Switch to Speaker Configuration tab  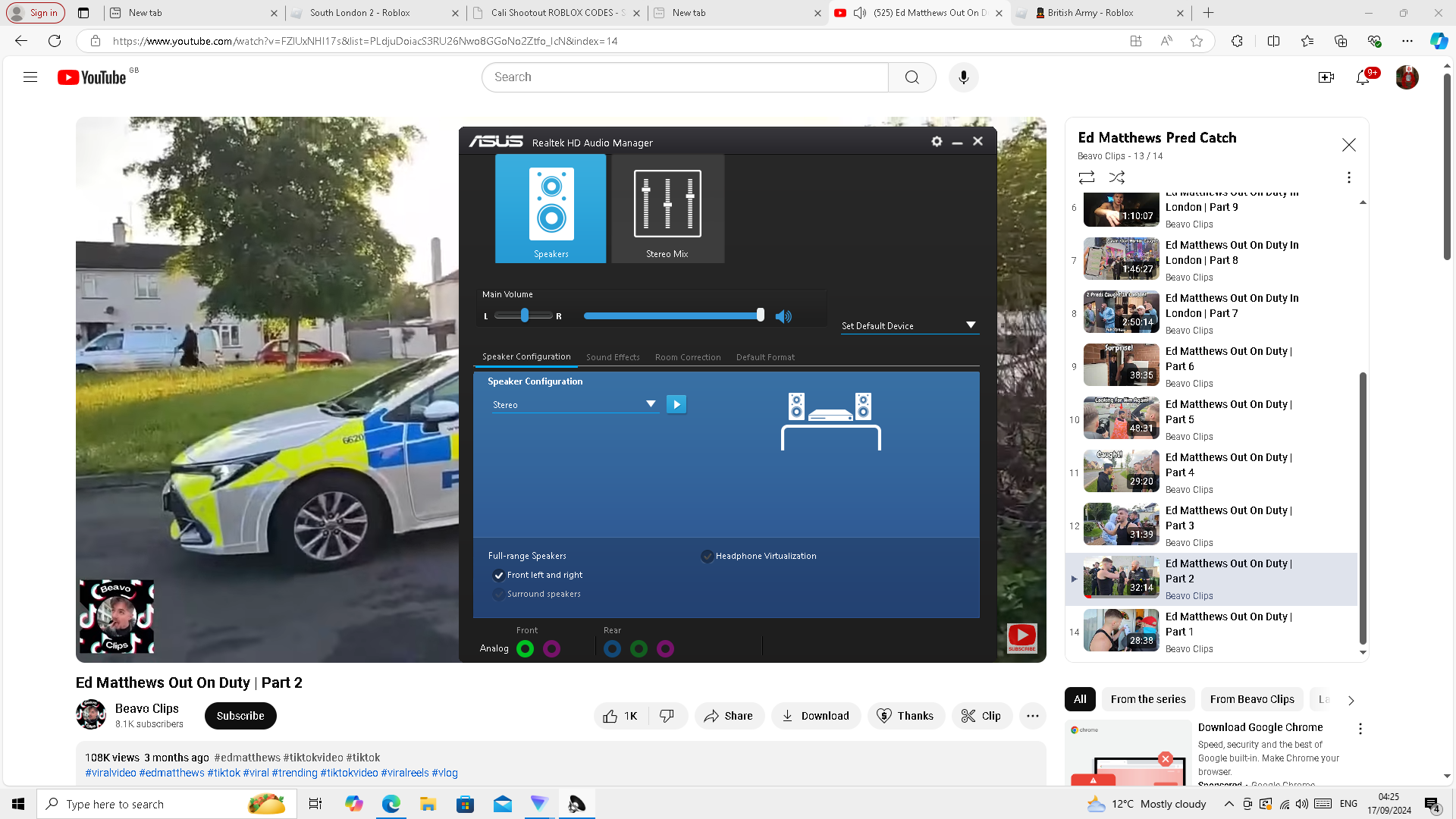pyautogui.click(x=526, y=356)
